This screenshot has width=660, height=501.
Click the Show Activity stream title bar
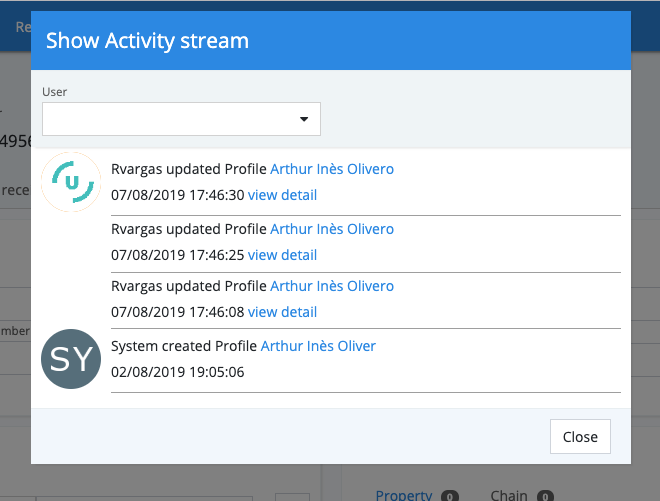[x=330, y=41]
